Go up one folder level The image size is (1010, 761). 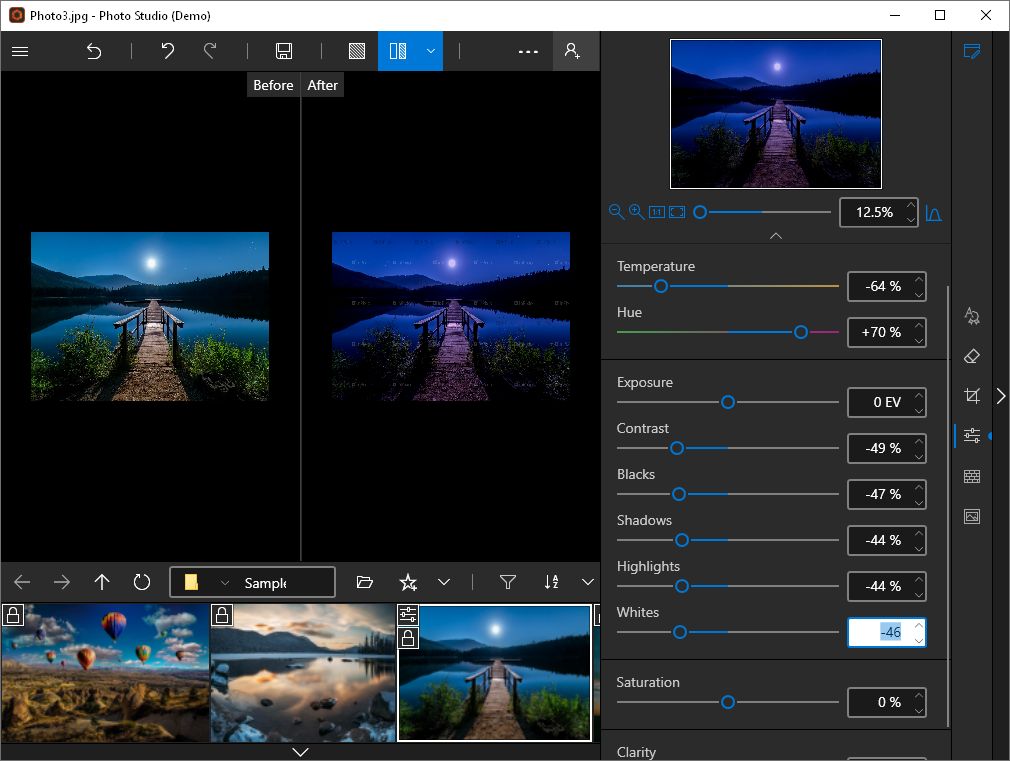(102, 582)
